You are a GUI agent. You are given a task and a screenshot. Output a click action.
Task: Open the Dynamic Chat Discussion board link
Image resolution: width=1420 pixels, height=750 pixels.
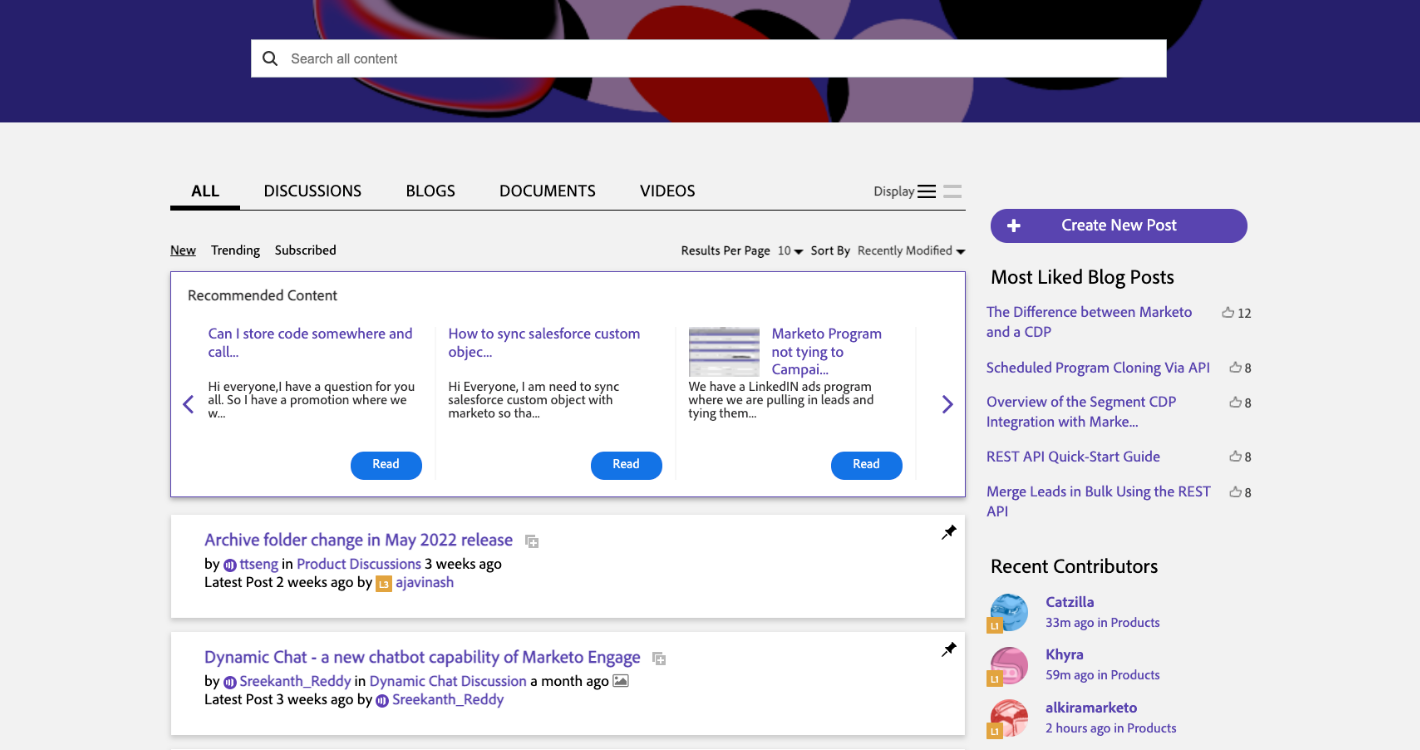click(448, 681)
